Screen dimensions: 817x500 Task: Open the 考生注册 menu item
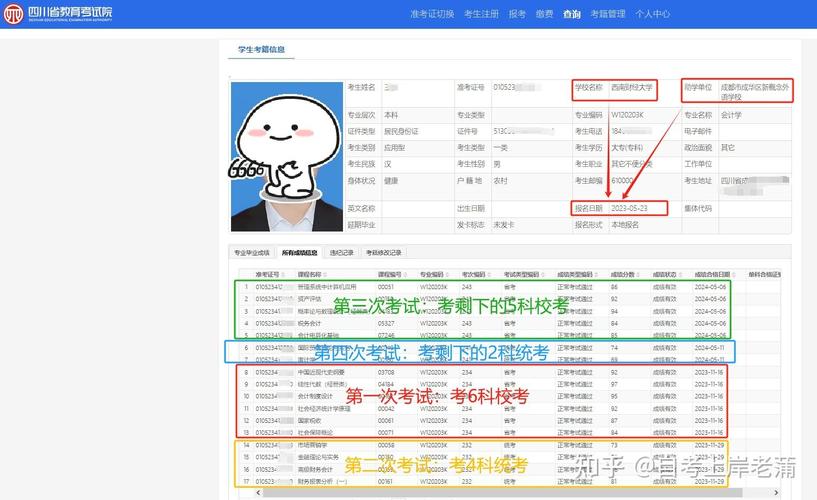tap(481, 14)
